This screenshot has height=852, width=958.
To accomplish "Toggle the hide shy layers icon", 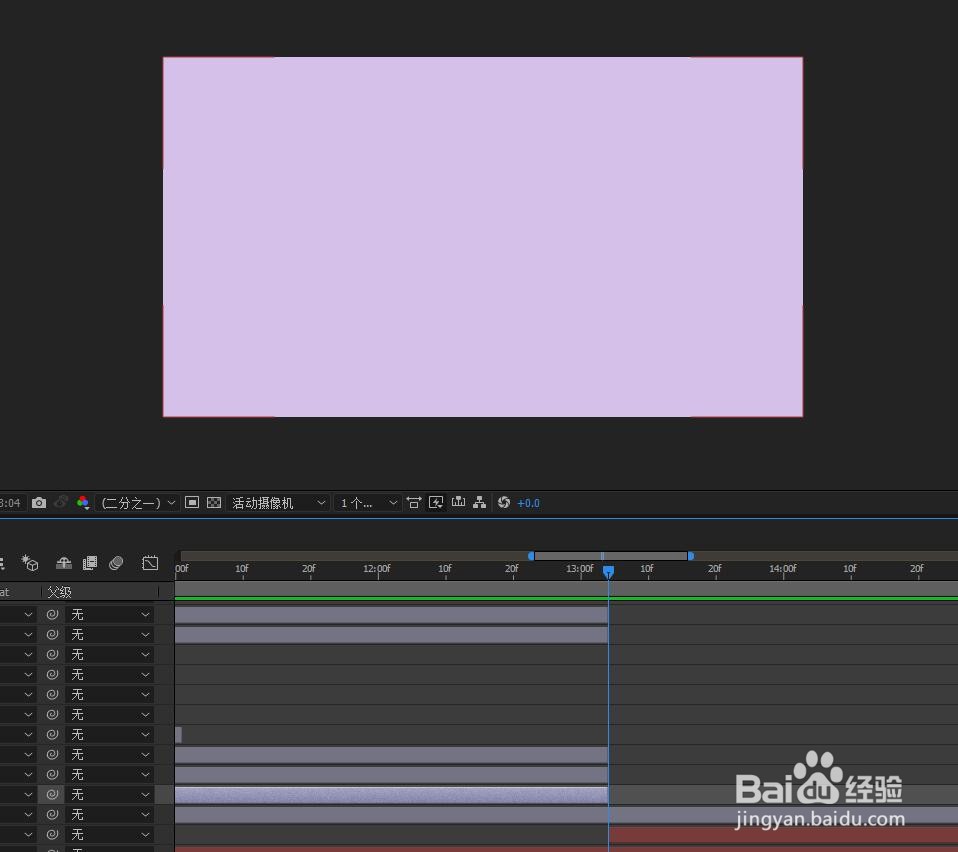I will tap(64, 563).
